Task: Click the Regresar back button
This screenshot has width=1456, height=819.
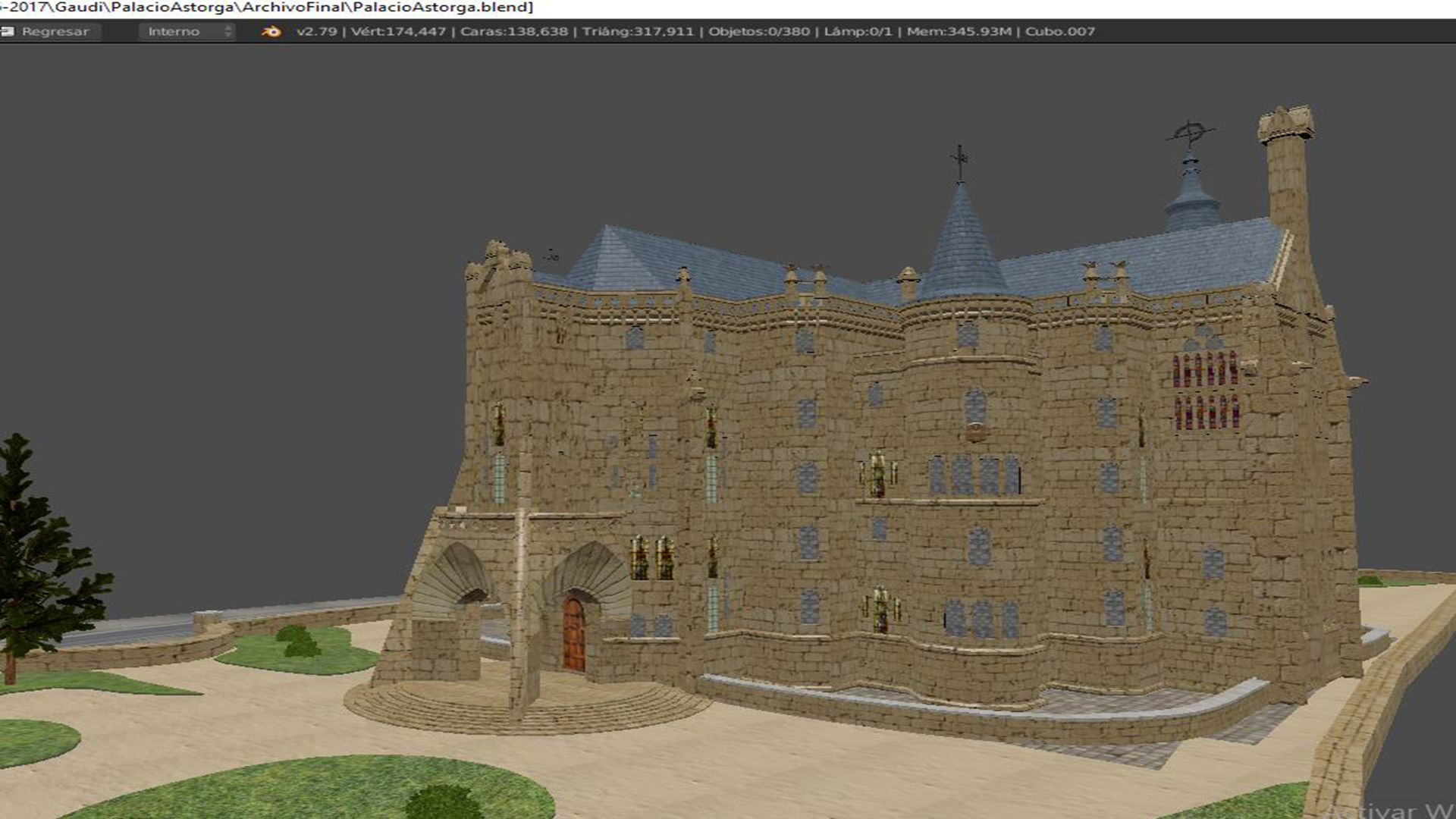Action: click(x=50, y=31)
